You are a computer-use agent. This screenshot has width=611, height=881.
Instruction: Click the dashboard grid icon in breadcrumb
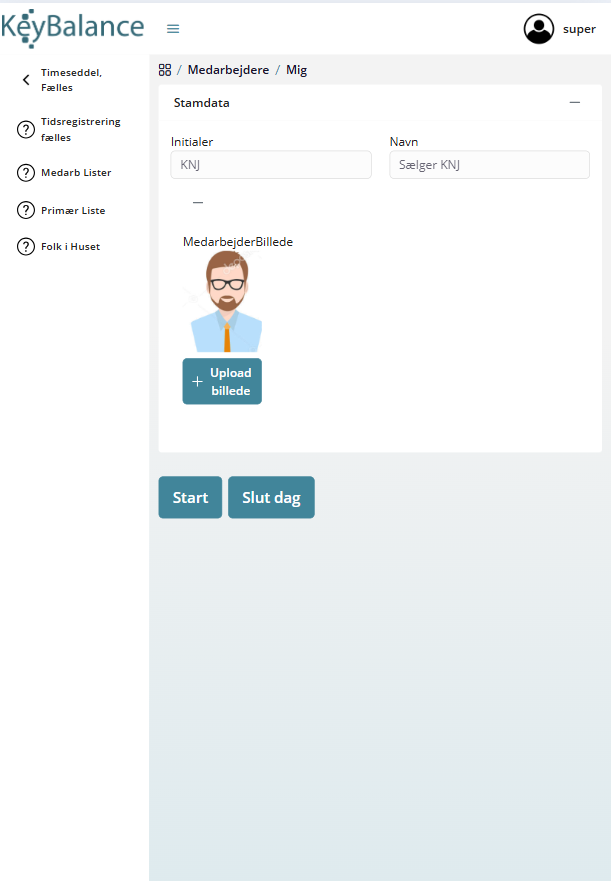click(x=165, y=70)
